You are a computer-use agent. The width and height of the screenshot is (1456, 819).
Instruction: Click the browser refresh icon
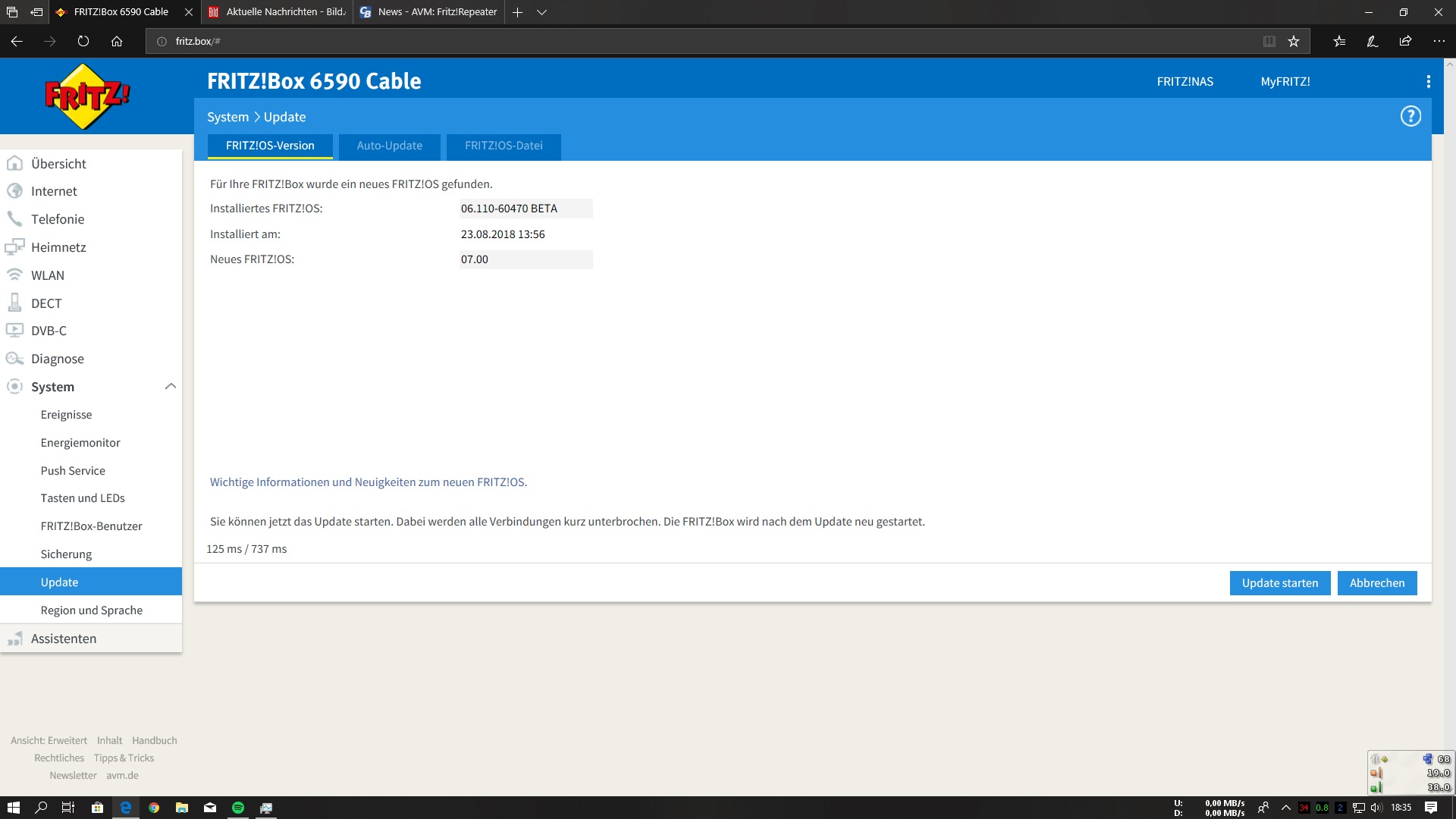83,41
